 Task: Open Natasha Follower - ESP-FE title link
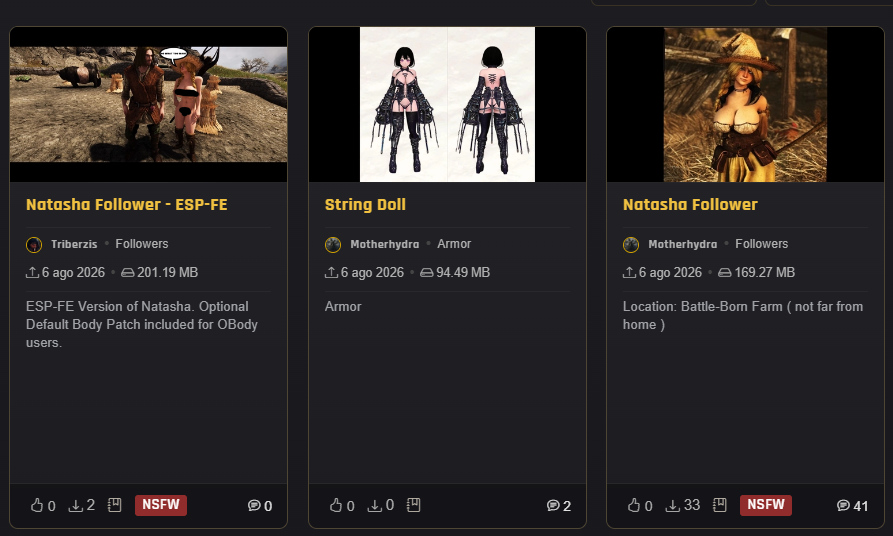tap(126, 204)
